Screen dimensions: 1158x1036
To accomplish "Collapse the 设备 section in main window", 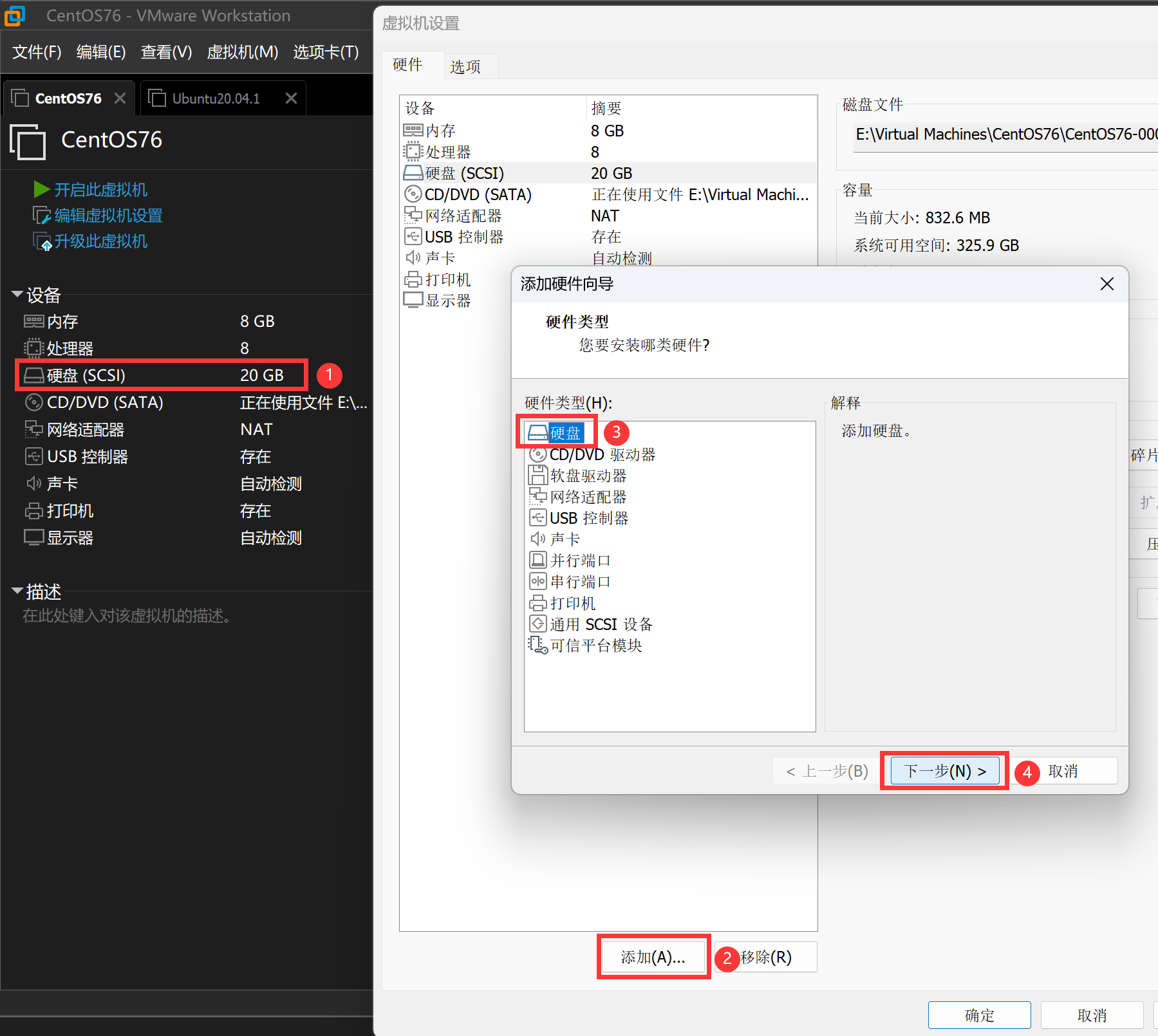I will click(17, 295).
